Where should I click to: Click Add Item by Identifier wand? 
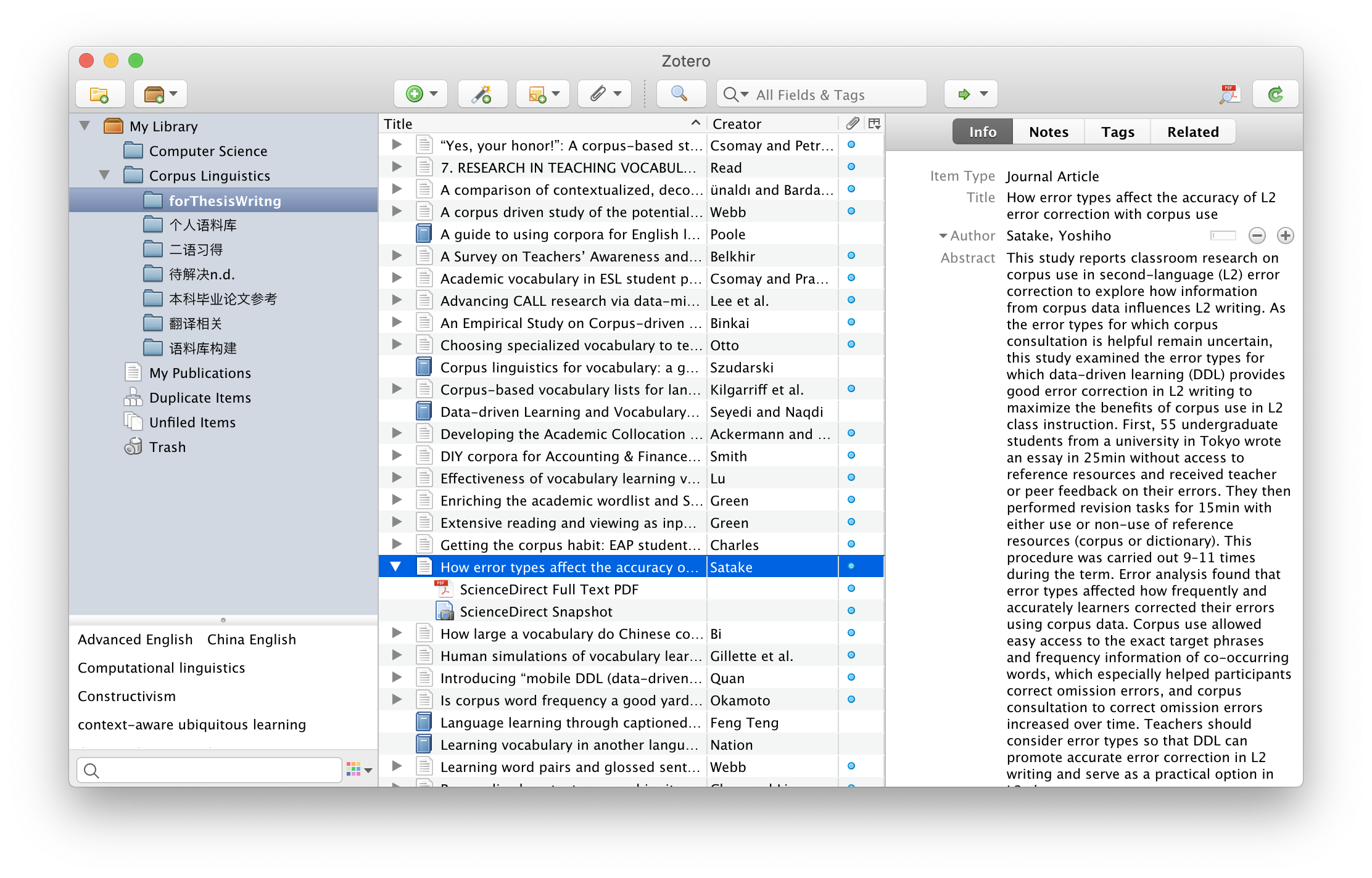coord(482,94)
